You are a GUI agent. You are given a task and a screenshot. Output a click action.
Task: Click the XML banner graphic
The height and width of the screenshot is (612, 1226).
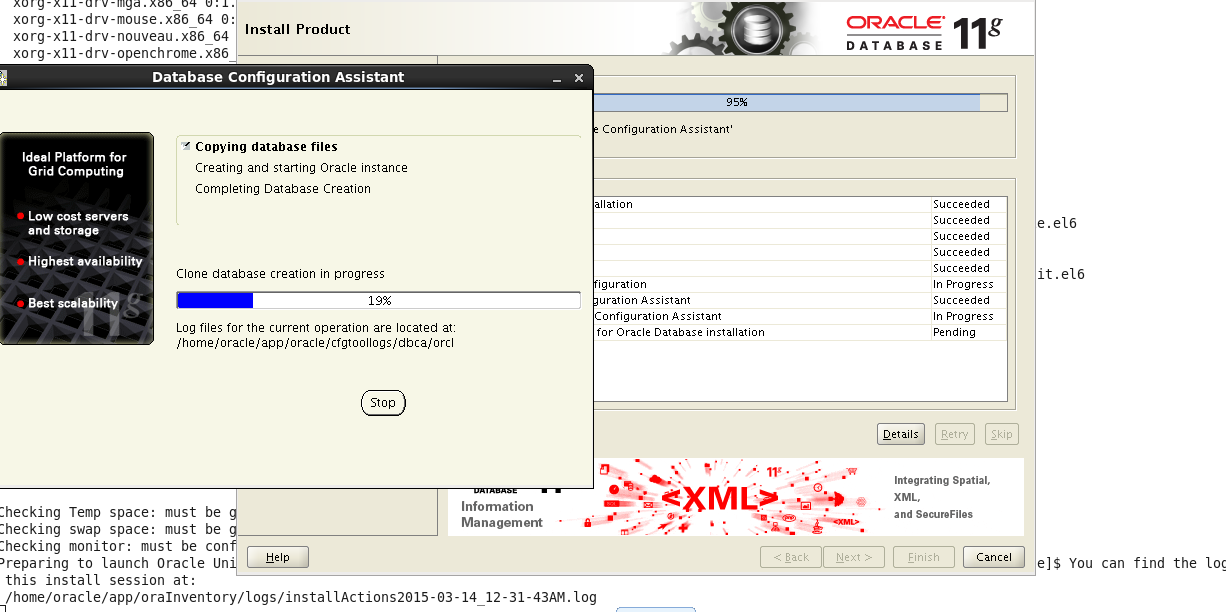(719, 497)
